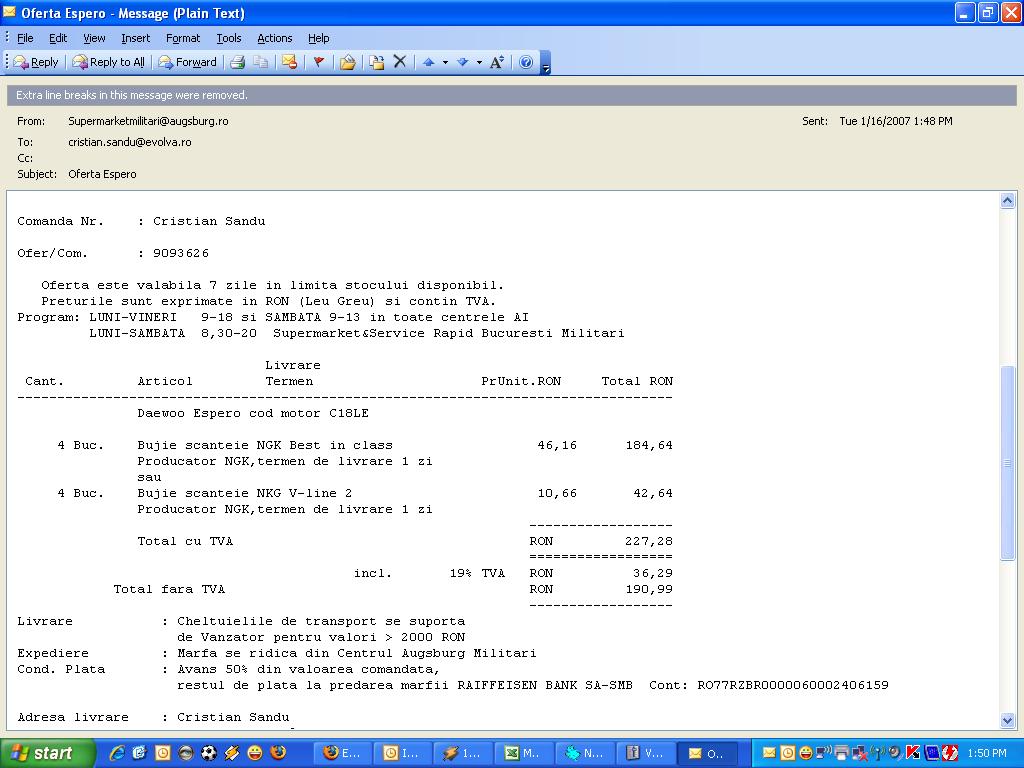Open the Actions menu

click(x=274, y=38)
